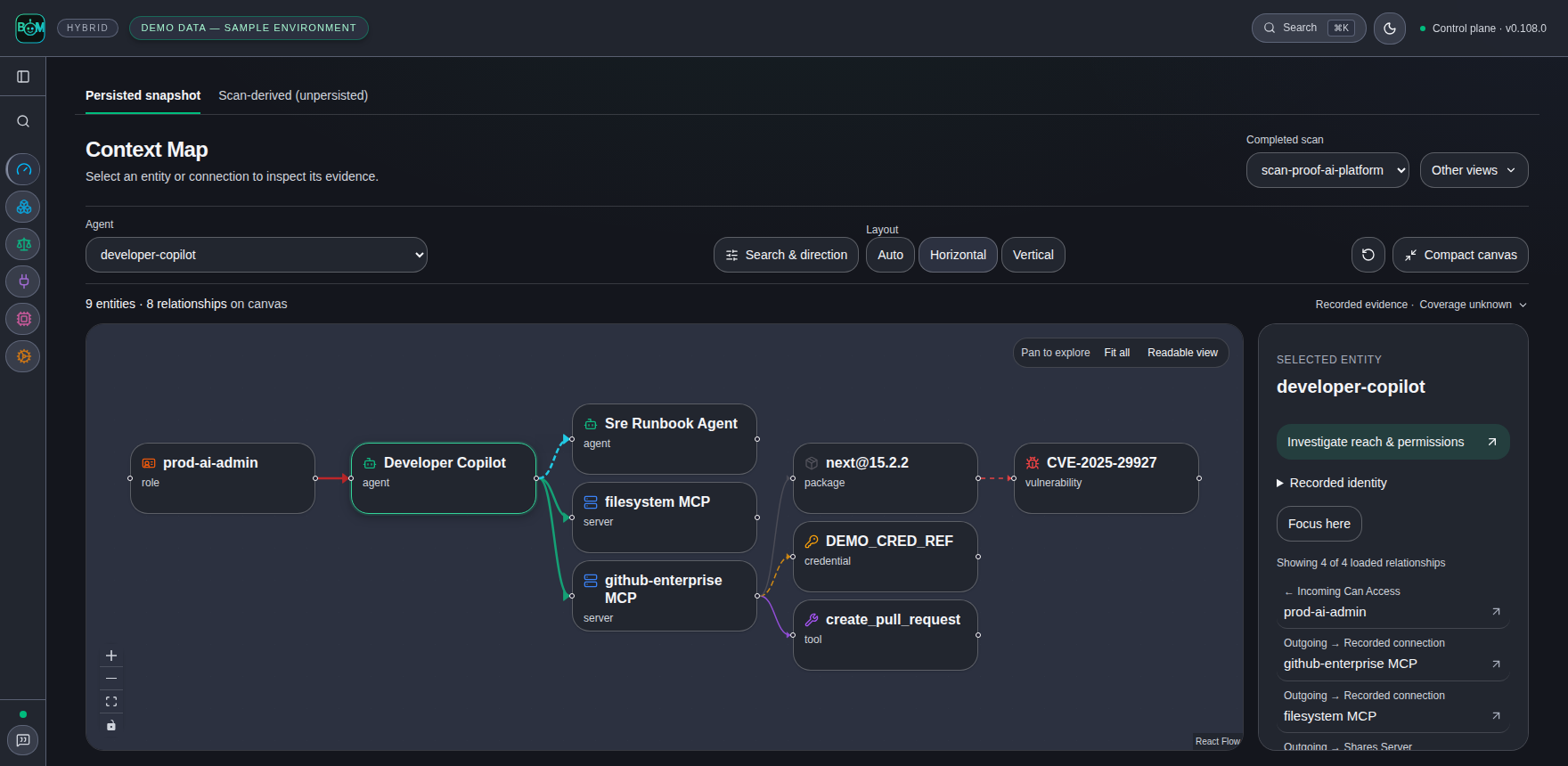
Task: Open the pink chip sidebar icon
Action: tap(23, 319)
